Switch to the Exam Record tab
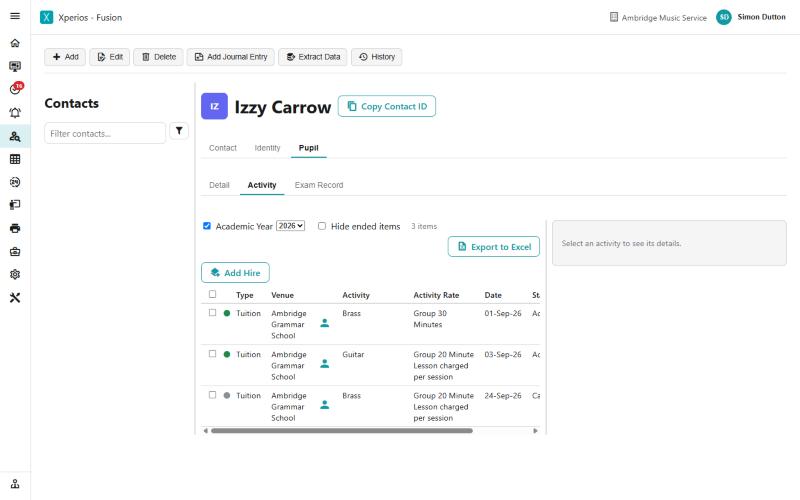The height and width of the screenshot is (500, 800). 319,185
